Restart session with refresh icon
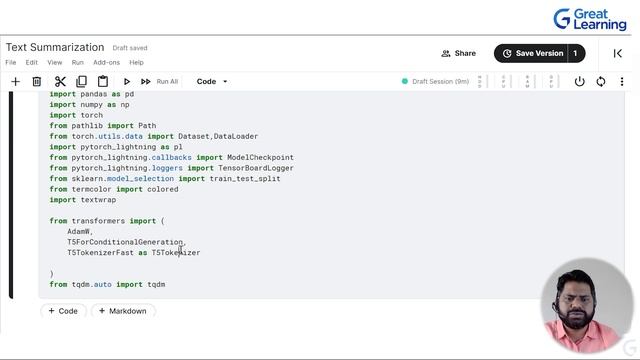This screenshot has width=640, height=360. tap(601, 82)
